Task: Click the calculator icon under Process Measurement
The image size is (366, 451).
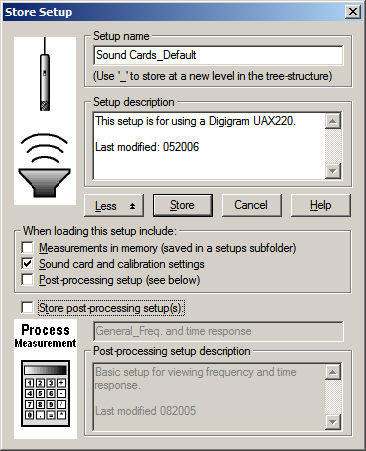Action: [45, 393]
